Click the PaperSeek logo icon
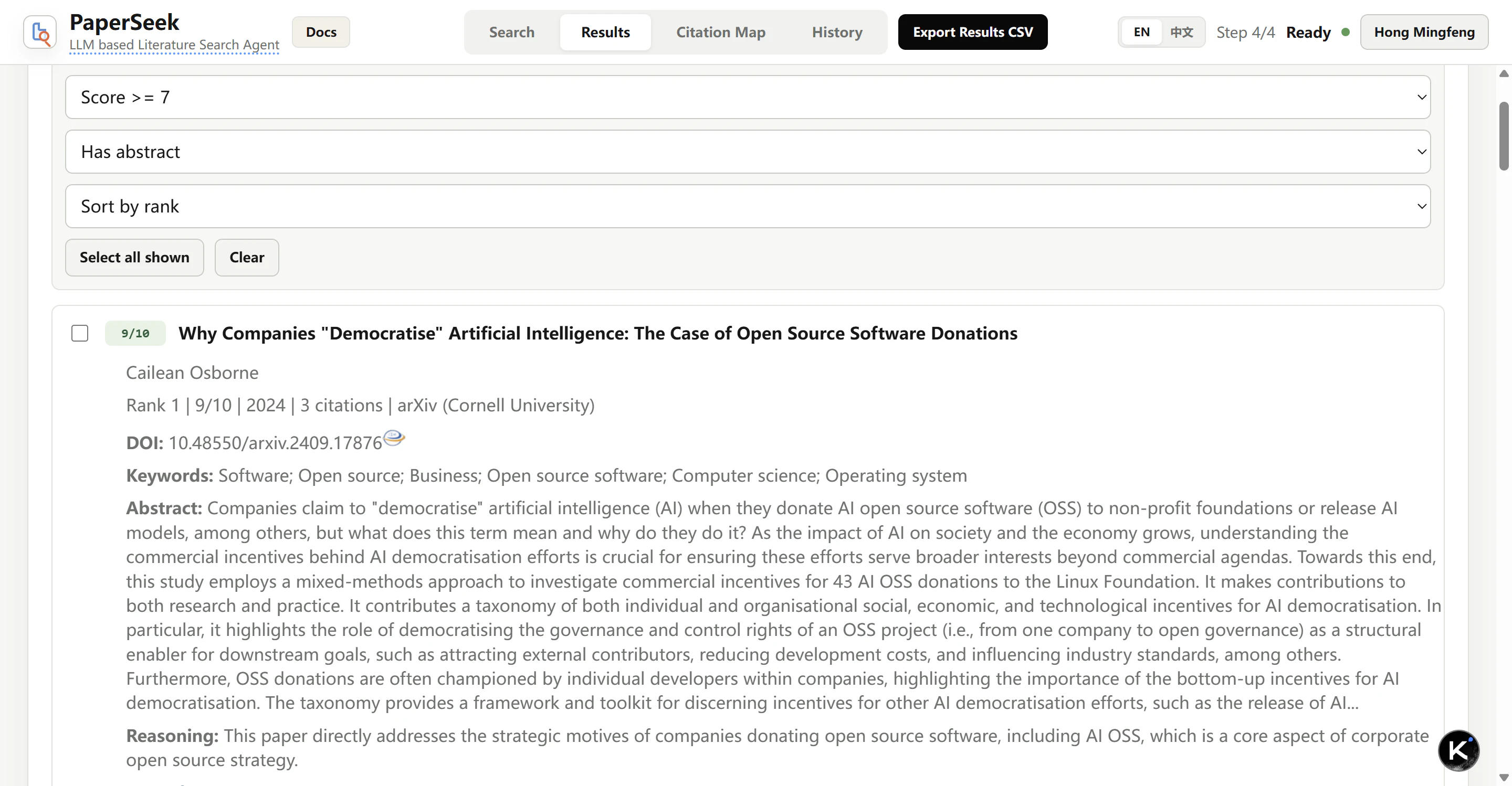The width and height of the screenshot is (1512, 786). click(x=40, y=32)
